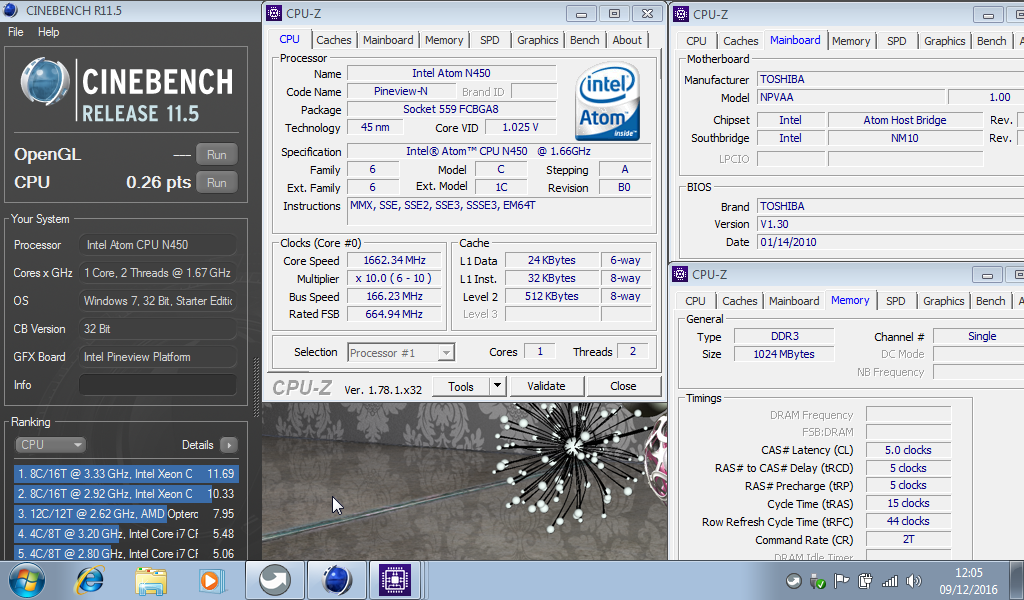Viewport: 1024px width, 600px height.
Task: Open Windows Explorer folder icon on taskbar
Action: [x=151, y=580]
